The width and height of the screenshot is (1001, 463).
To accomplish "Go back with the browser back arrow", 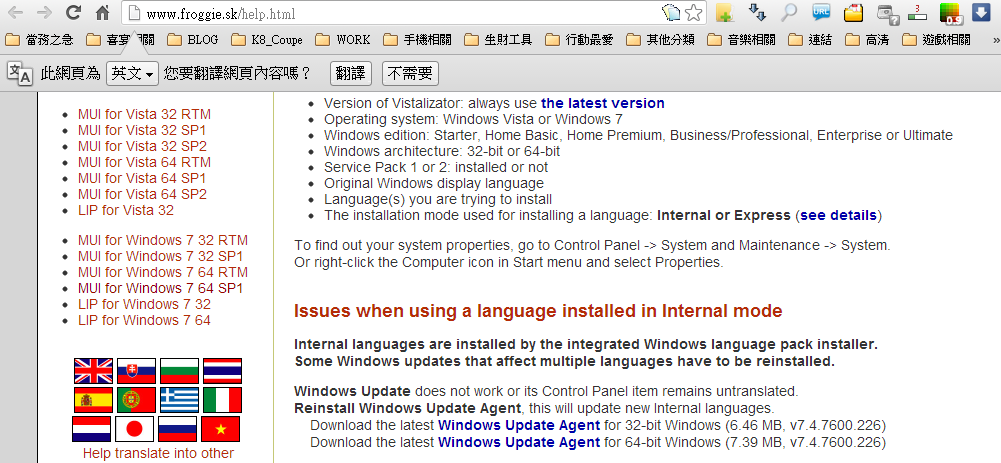I will click(15, 13).
